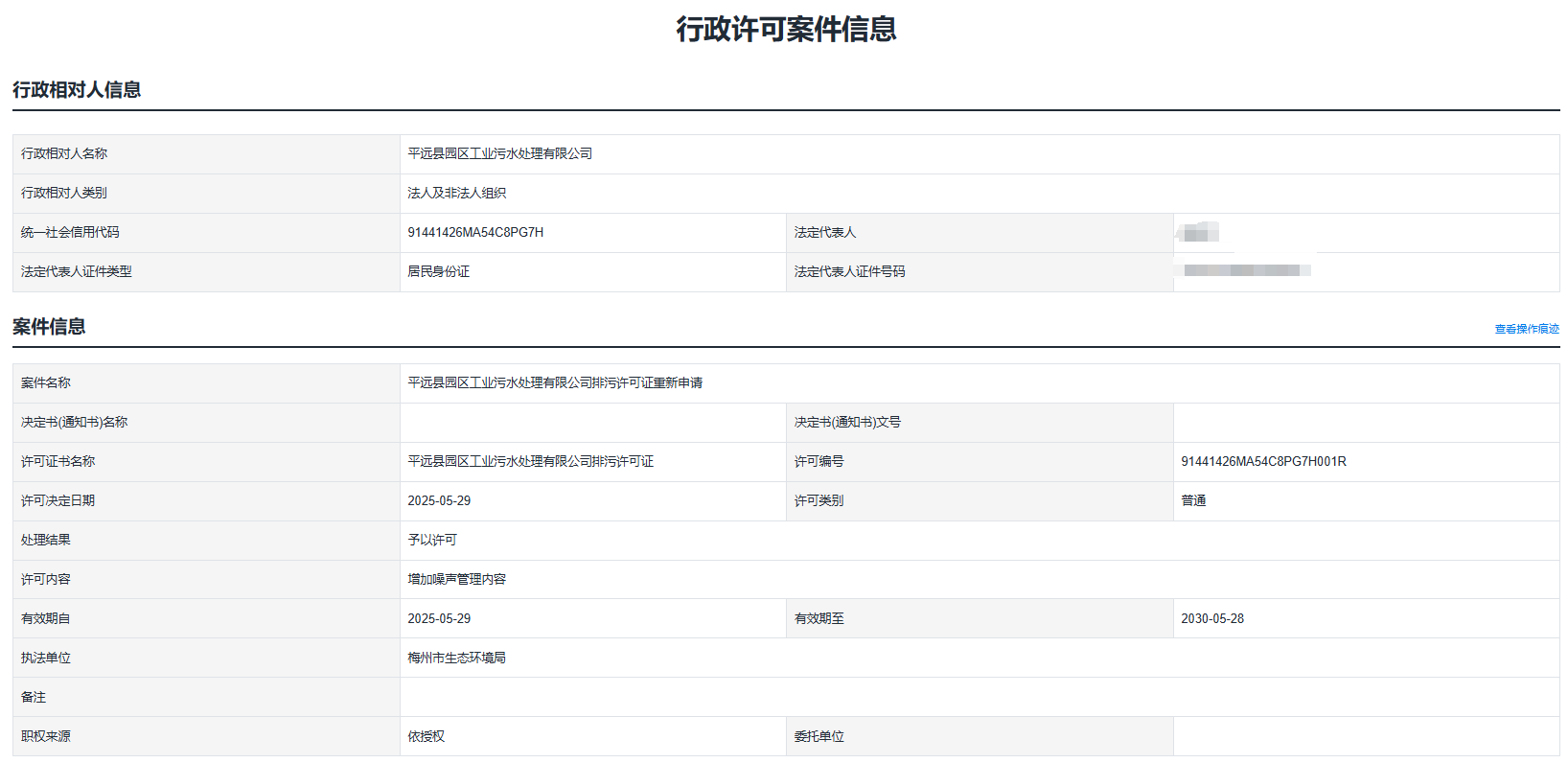Click the 依授权 authority source value

click(426, 737)
